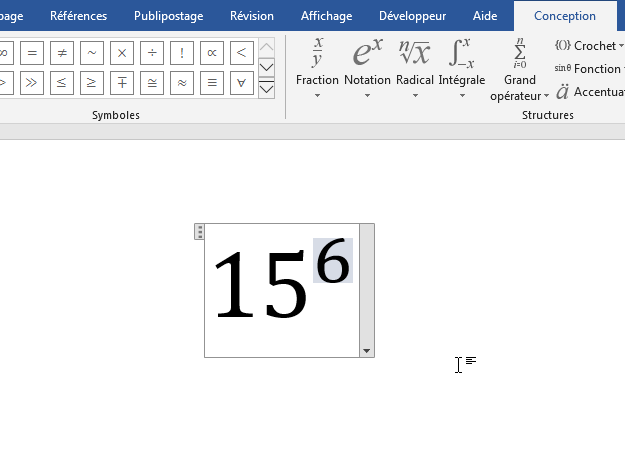
Task: Insert the less than or equal symbol
Action: pyautogui.click(x=61, y=83)
